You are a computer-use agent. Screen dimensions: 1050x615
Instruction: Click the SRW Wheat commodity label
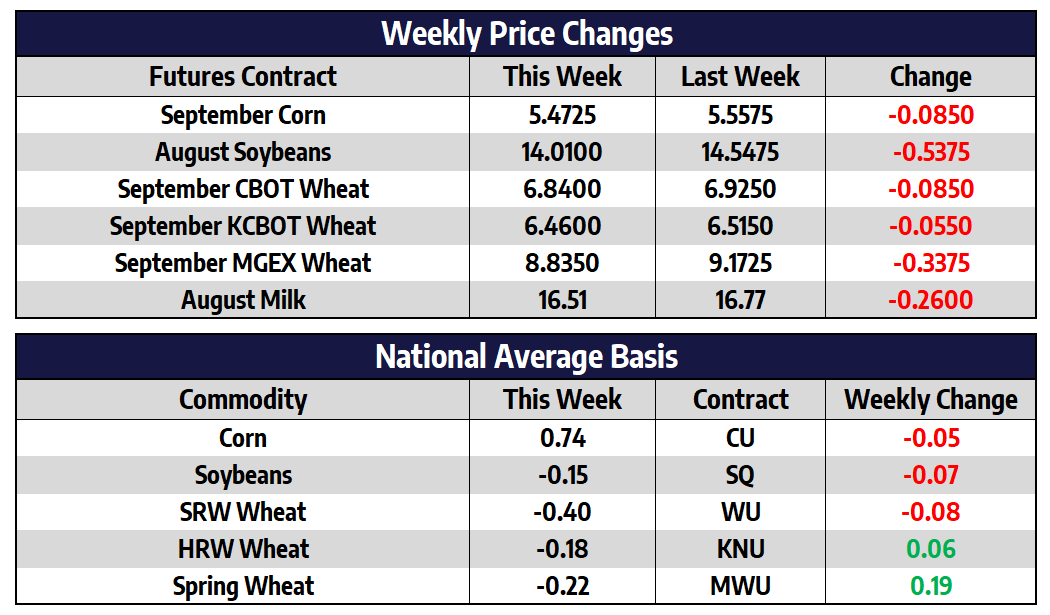click(x=243, y=512)
